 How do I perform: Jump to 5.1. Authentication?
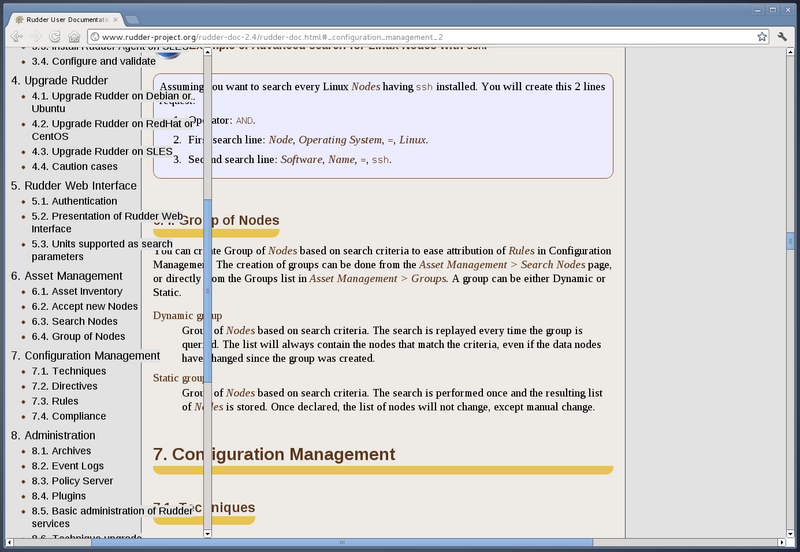click(x=74, y=201)
